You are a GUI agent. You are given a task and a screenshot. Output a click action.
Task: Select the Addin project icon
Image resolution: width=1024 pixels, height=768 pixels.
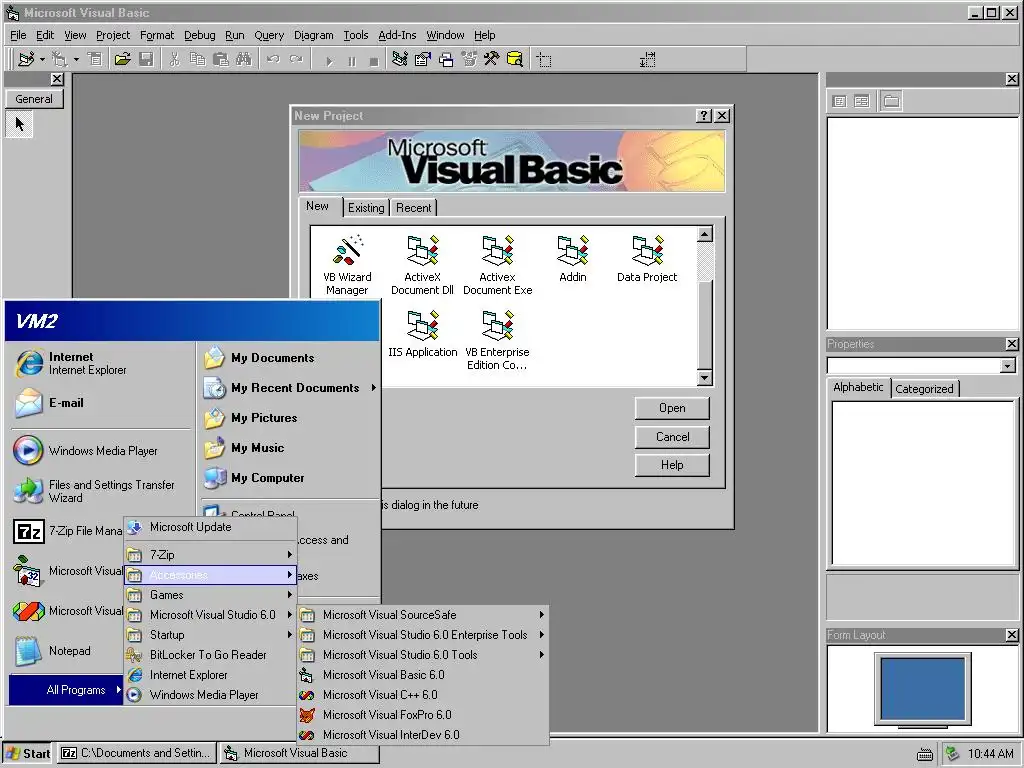click(x=573, y=259)
